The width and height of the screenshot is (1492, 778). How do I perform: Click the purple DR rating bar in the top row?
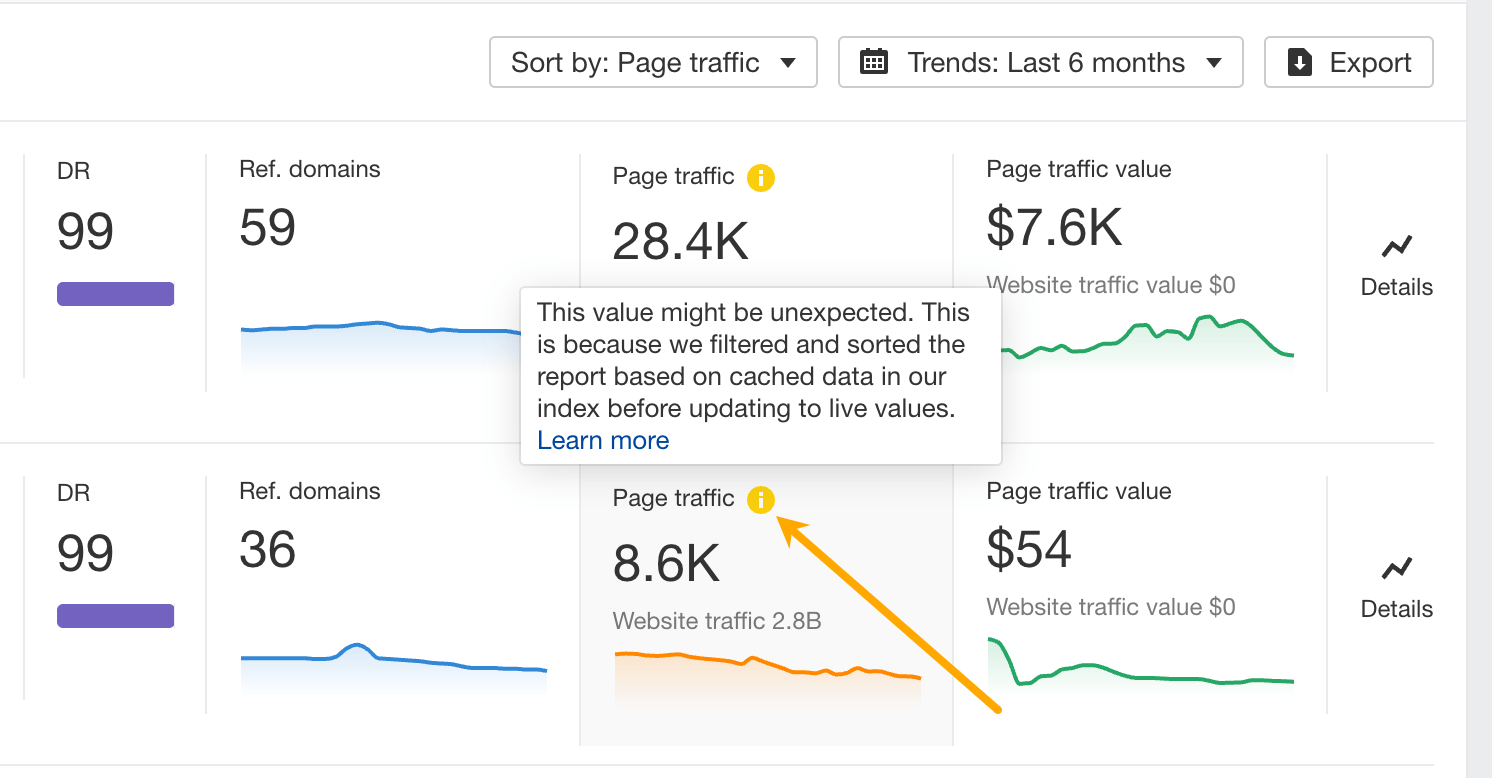point(115,293)
